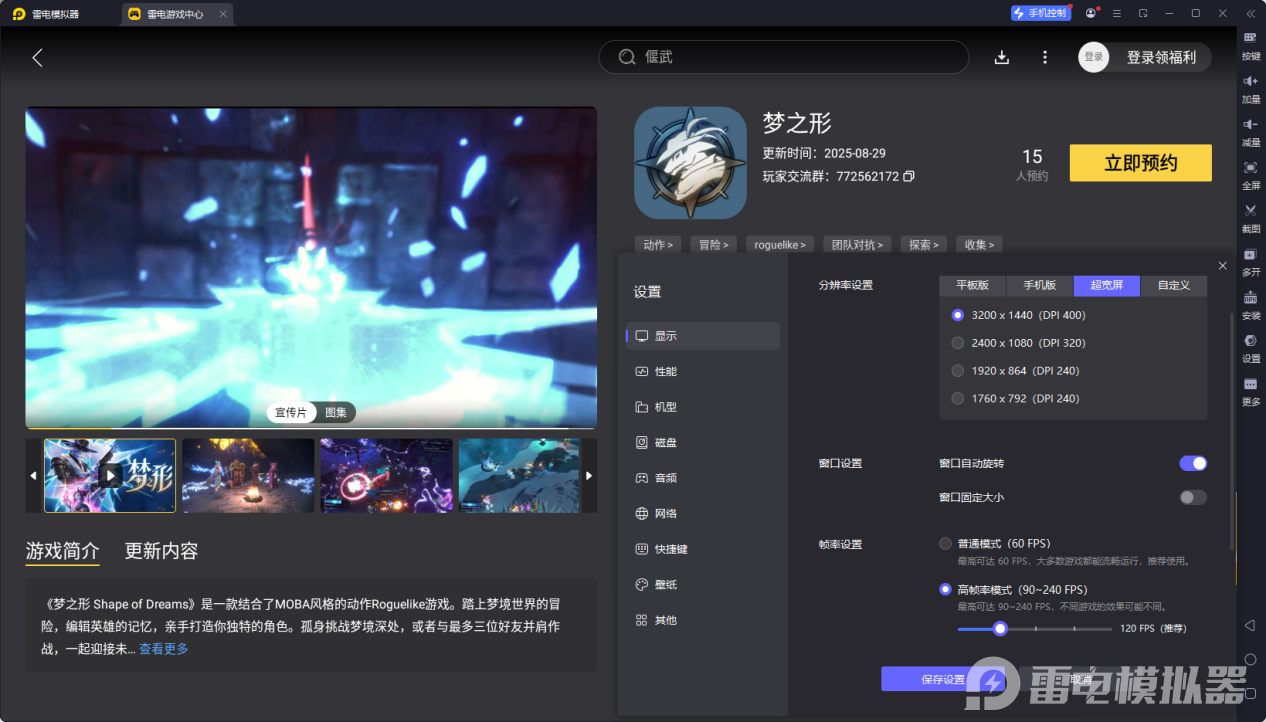
Task: Click the search field containing 偃武
Action: (x=783, y=57)
